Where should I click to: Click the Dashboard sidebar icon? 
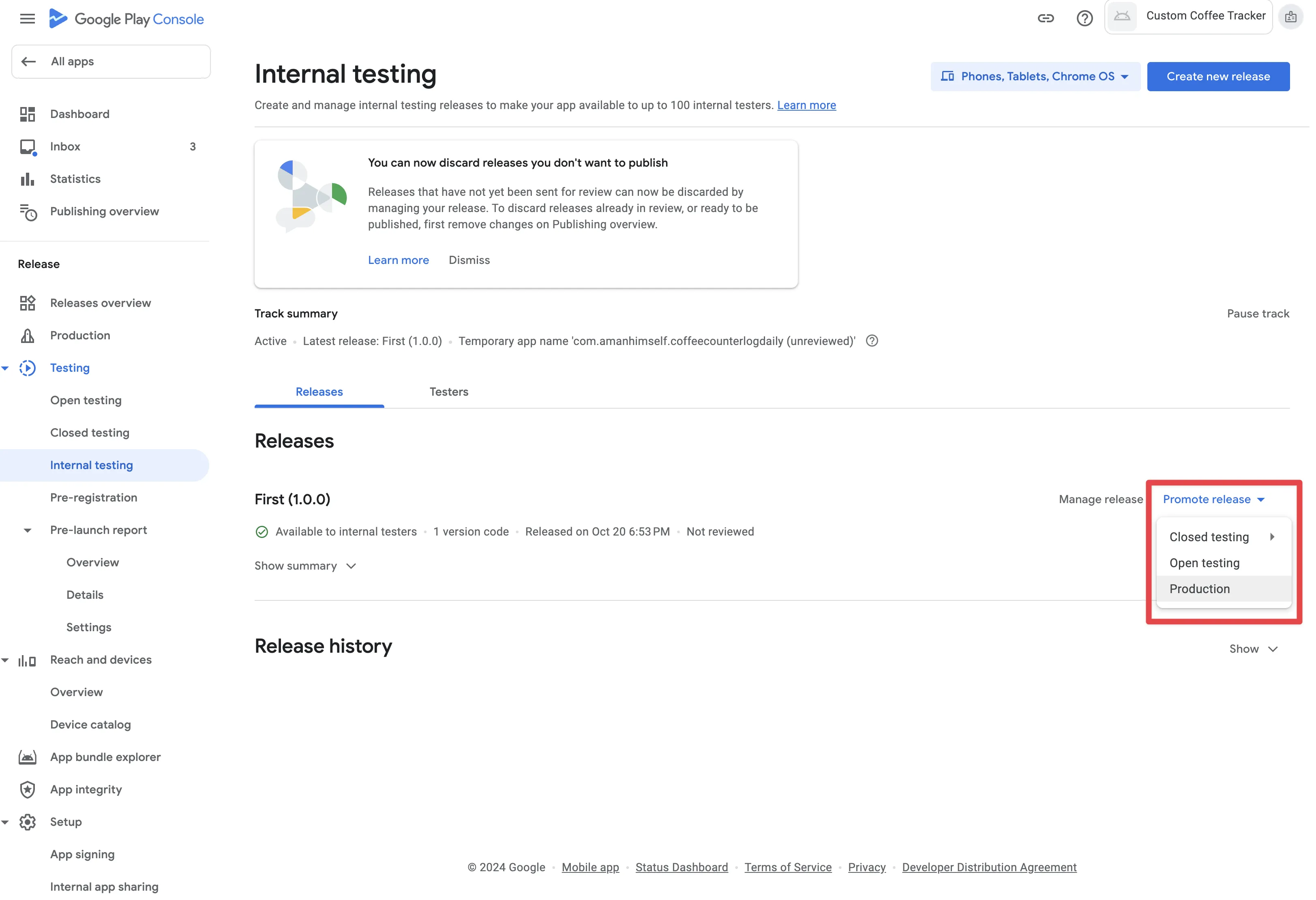pyautogui.click(x=27, y=114)
